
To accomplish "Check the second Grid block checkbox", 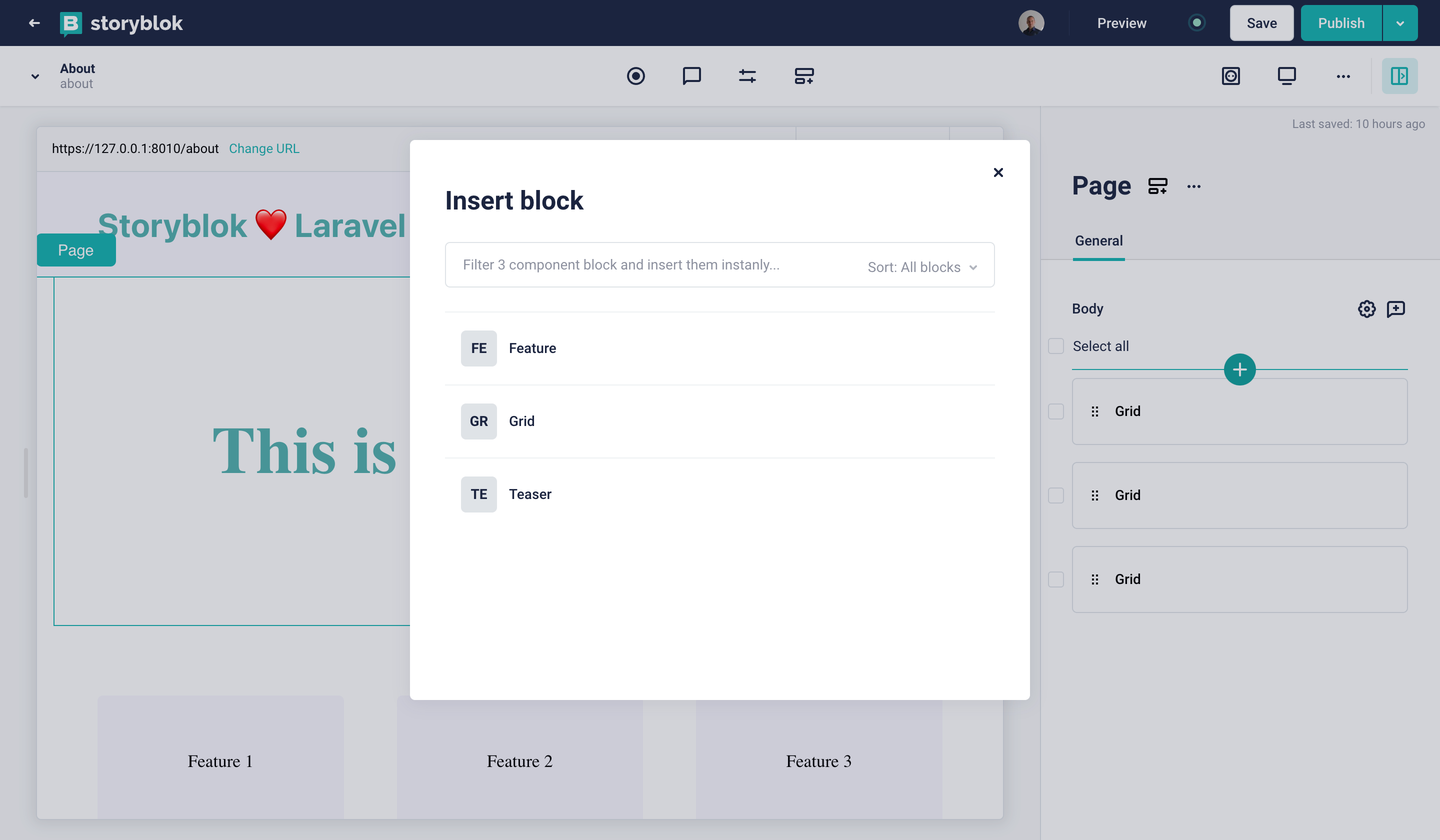I will pos(1055,495).
